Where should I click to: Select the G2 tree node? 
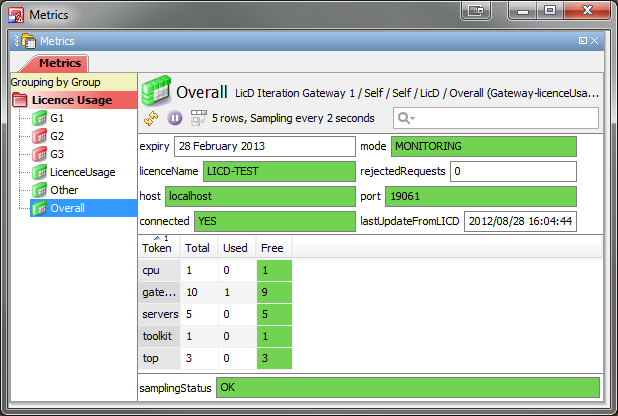pos(57,136)
